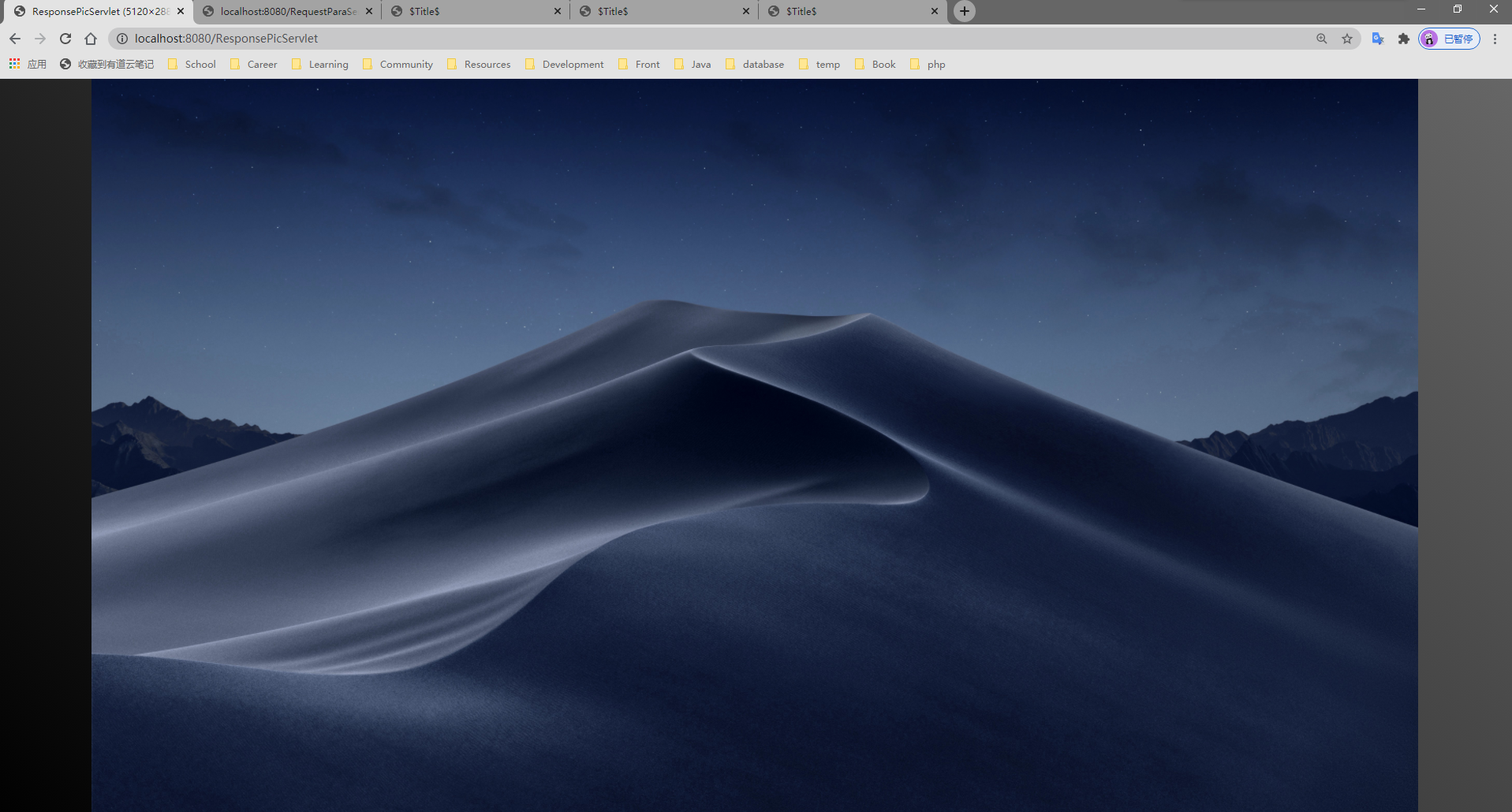Close the Chrome window
Viewport: 1512px width, 812px height.
coord(1494,9)
